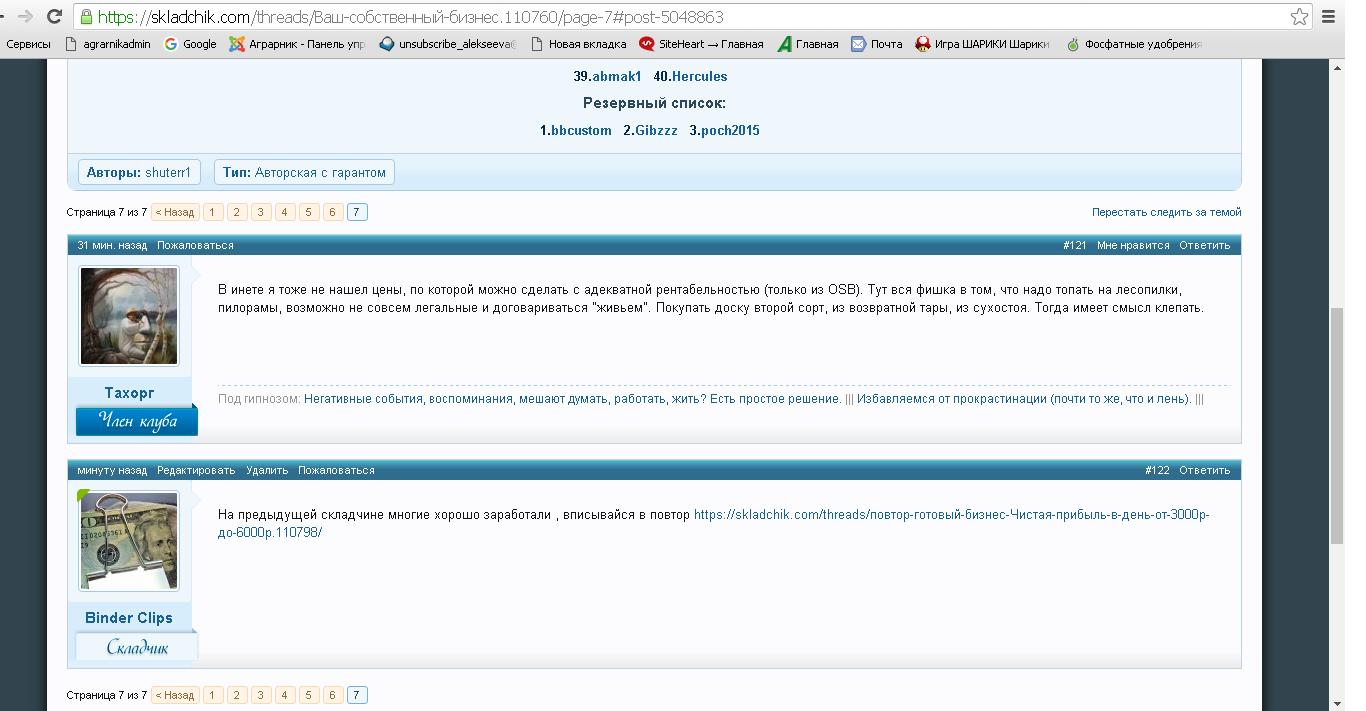Open Тахорг avatar image
This screenshot has height=711, width=1366.
[129, 316]
